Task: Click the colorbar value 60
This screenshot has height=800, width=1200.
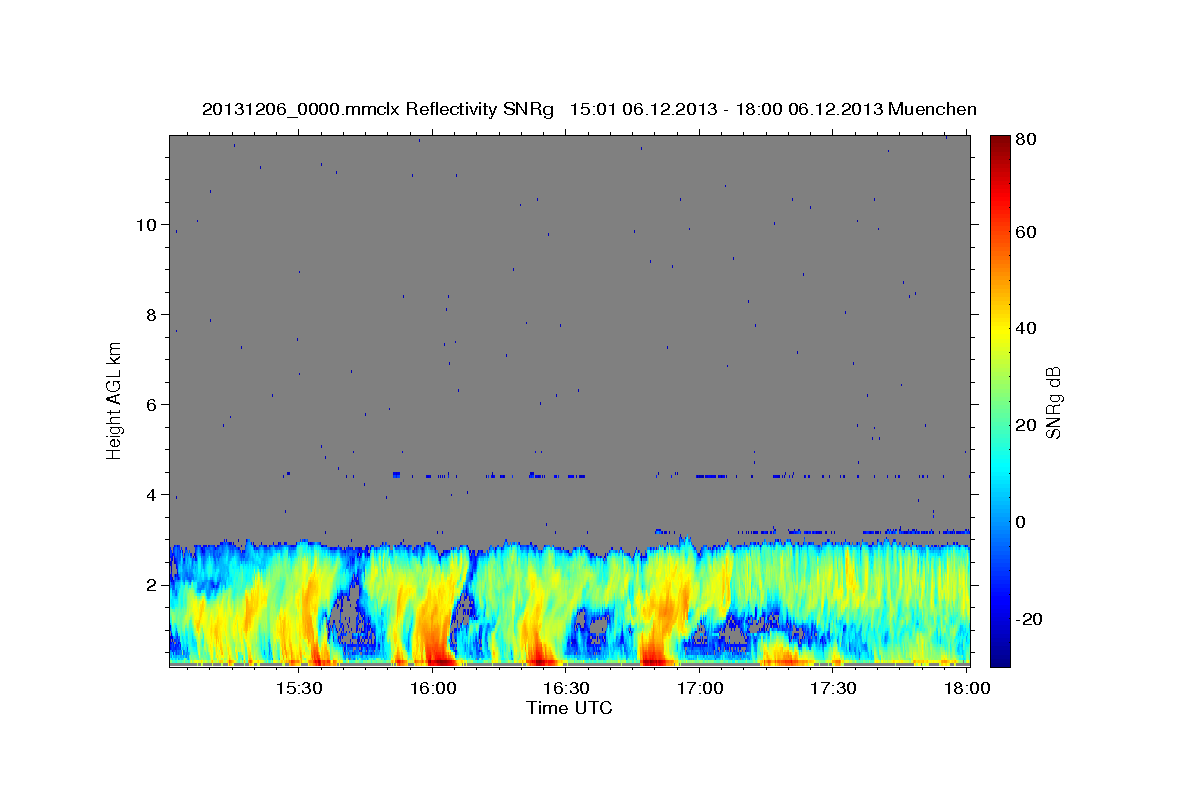Action: coord(1027,232)
